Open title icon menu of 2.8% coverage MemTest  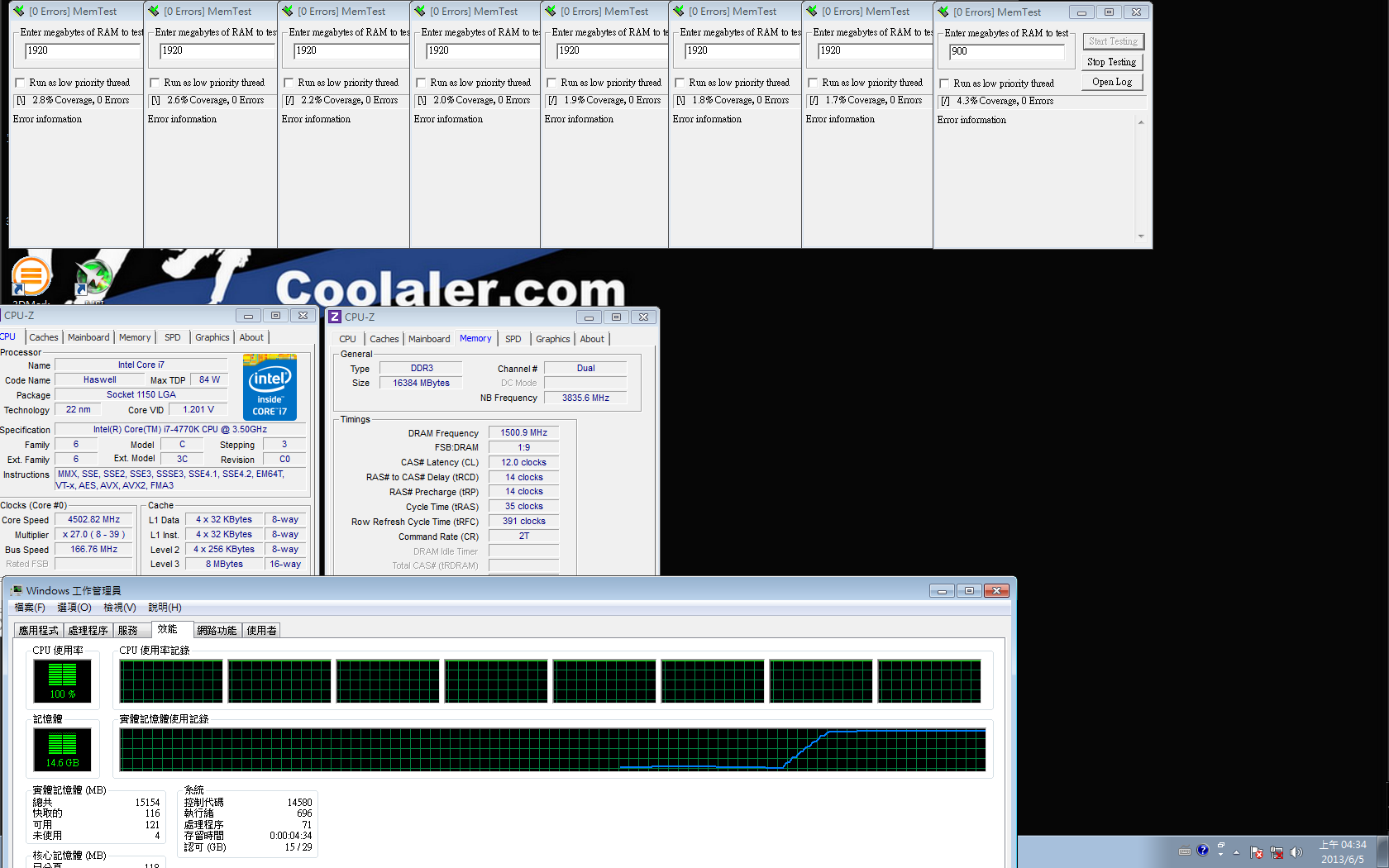click(19, 12)
